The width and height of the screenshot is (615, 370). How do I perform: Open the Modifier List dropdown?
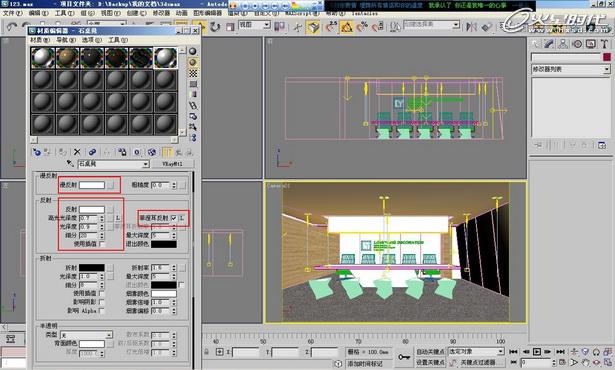606,69
